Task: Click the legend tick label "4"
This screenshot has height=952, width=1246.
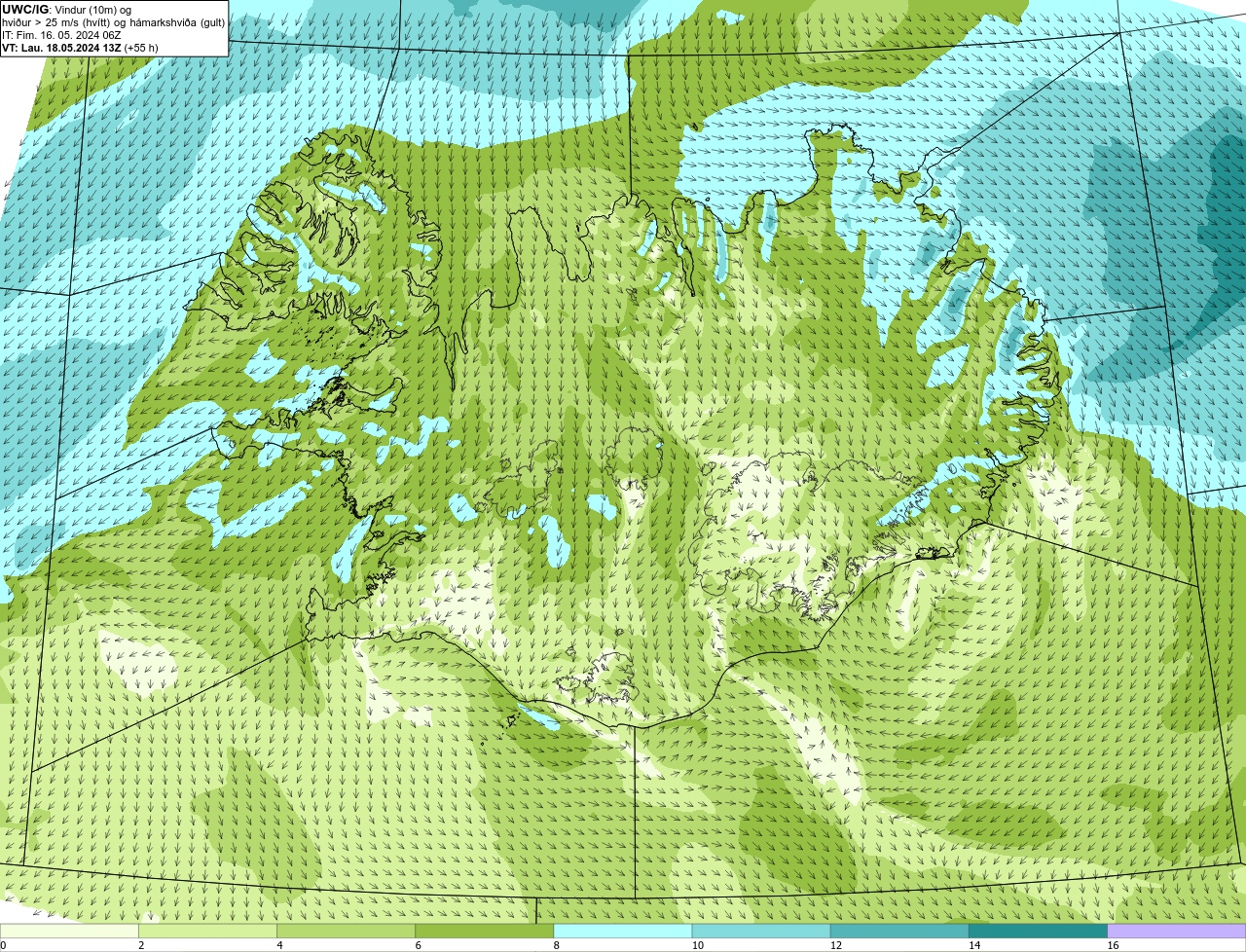Action: pos(279,945)
